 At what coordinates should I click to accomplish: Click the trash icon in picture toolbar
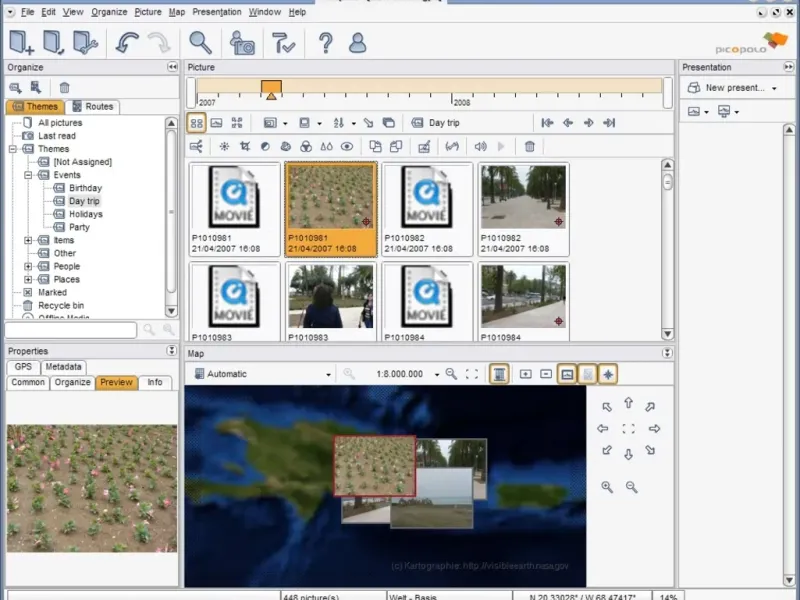point(530,146)
